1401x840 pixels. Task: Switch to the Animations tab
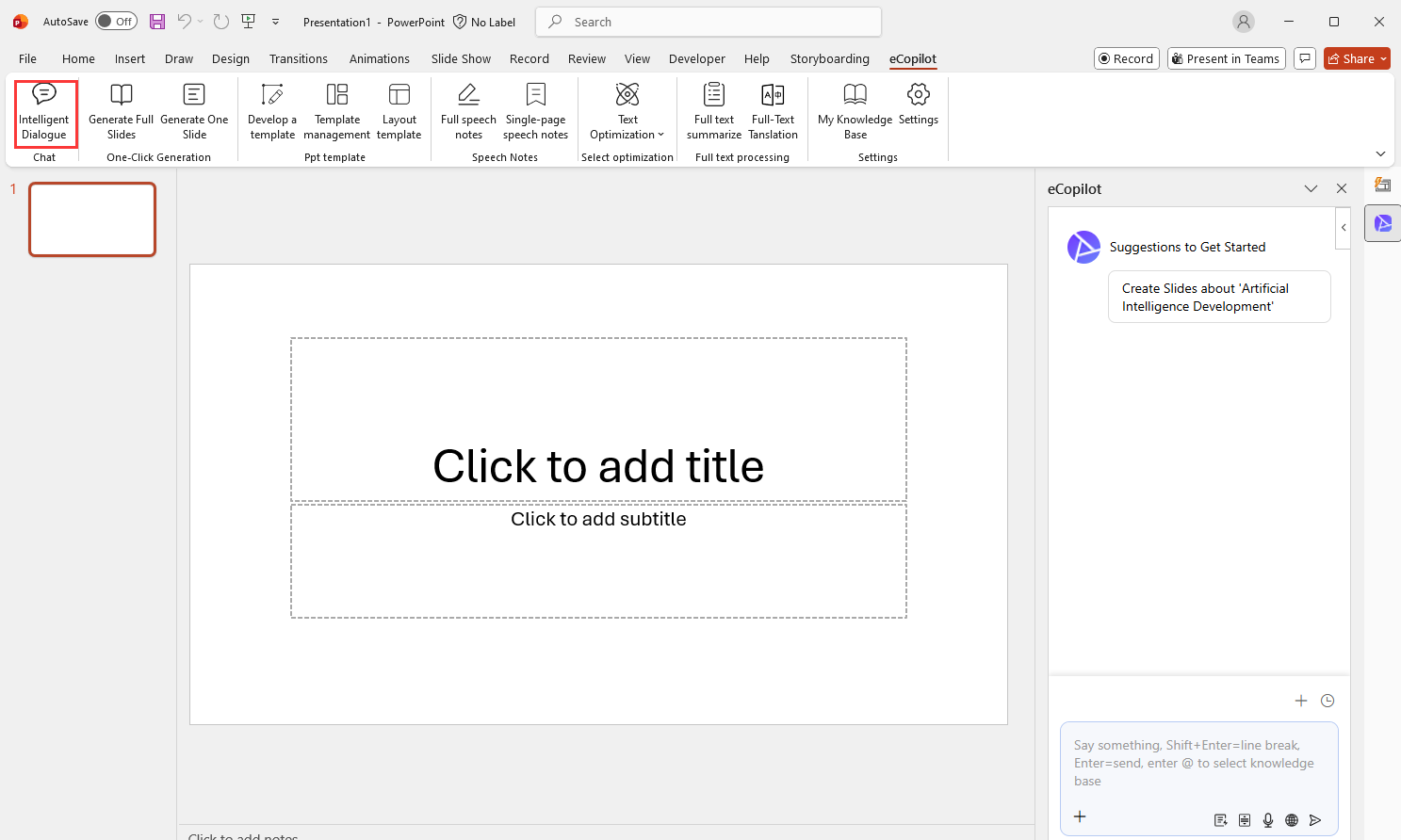click(x=379, y=58)
